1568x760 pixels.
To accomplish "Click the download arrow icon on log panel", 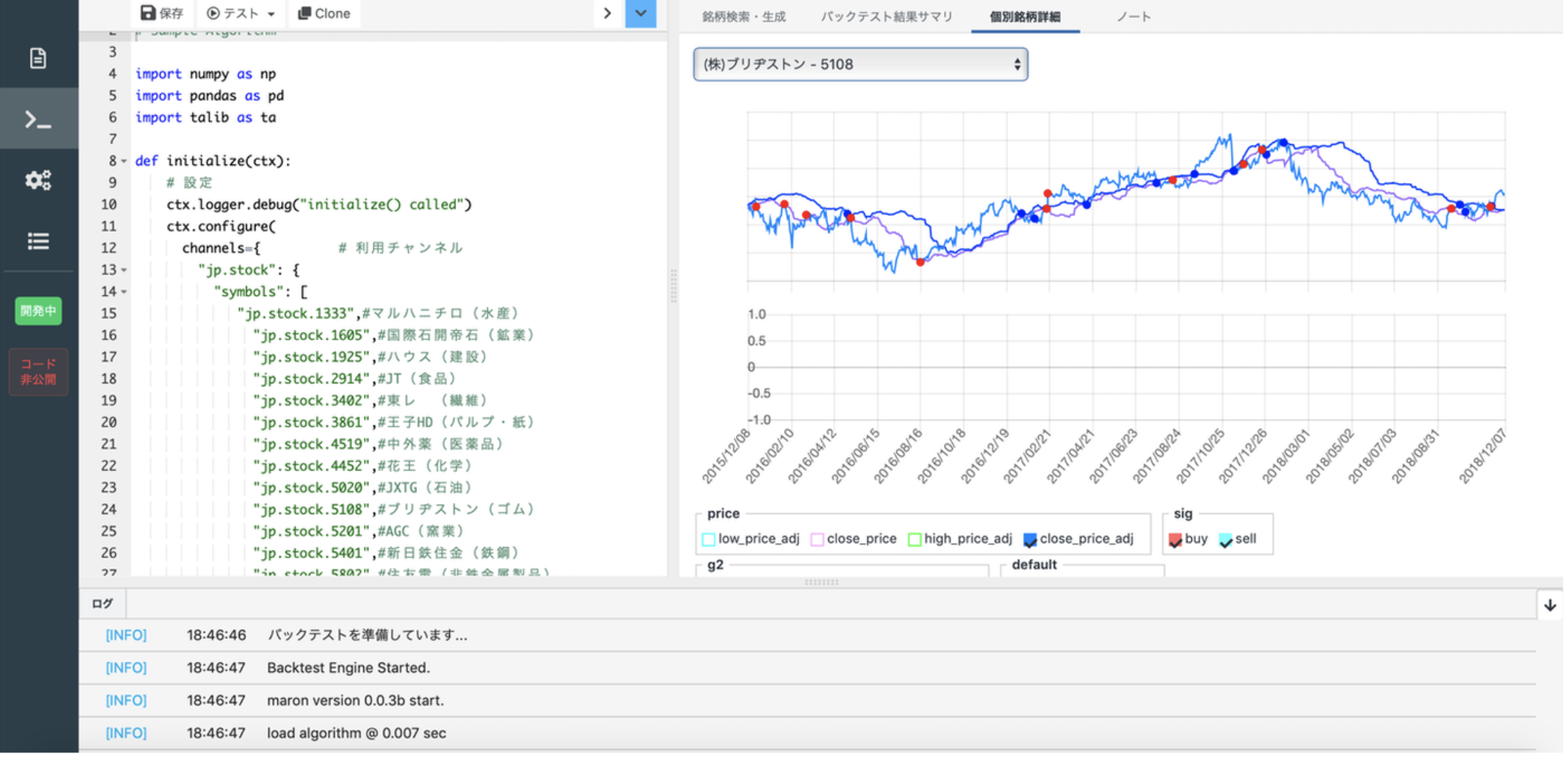I will (1549, 605).
